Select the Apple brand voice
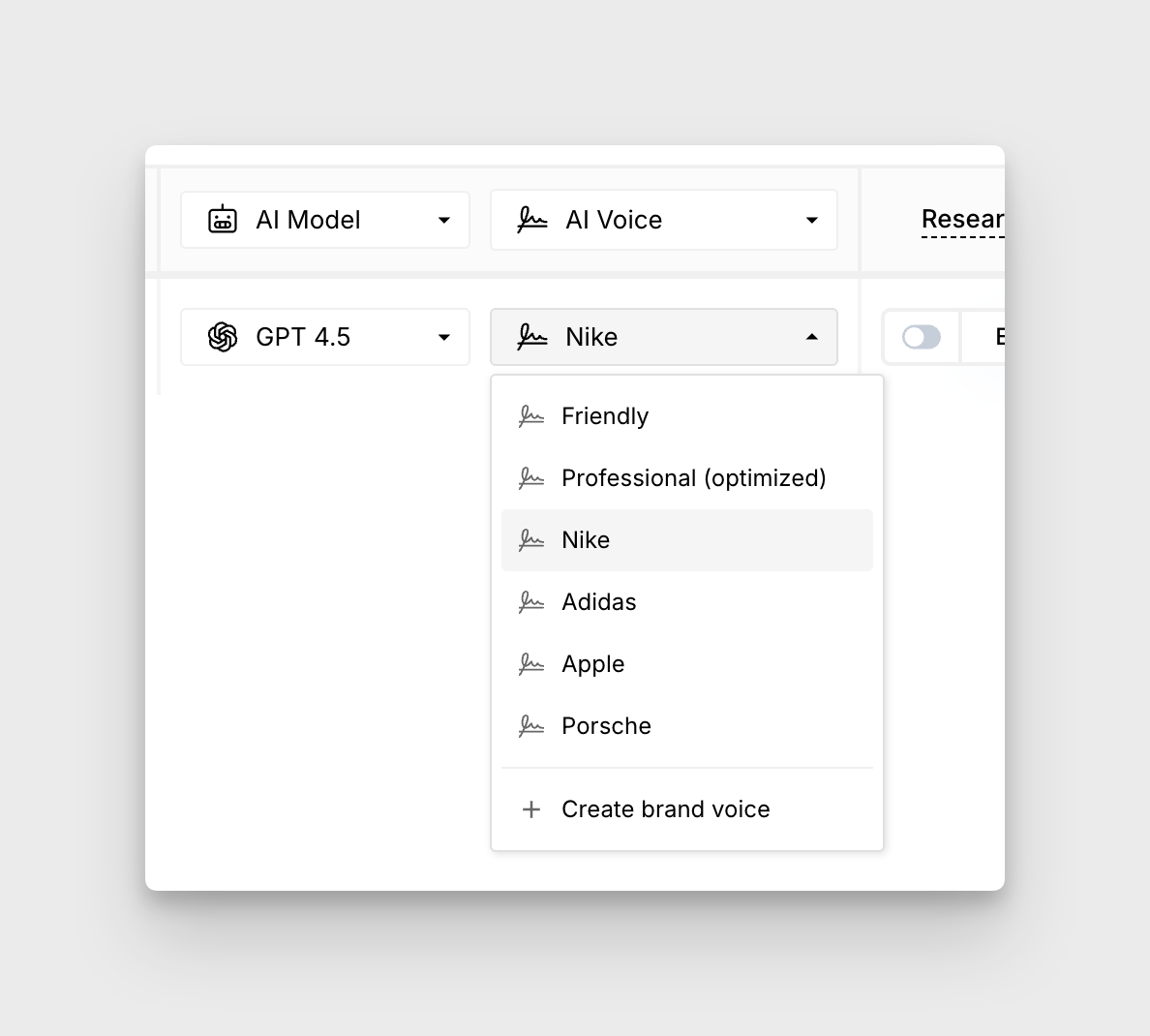The width and height of the screenshot is (1150, 1036). coord(592,664)
